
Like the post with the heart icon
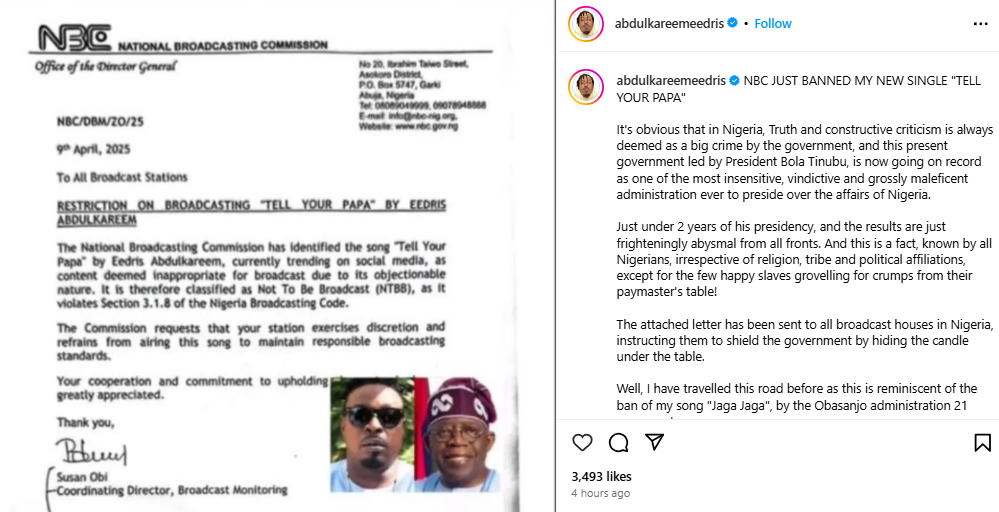(x=582, y=442)
